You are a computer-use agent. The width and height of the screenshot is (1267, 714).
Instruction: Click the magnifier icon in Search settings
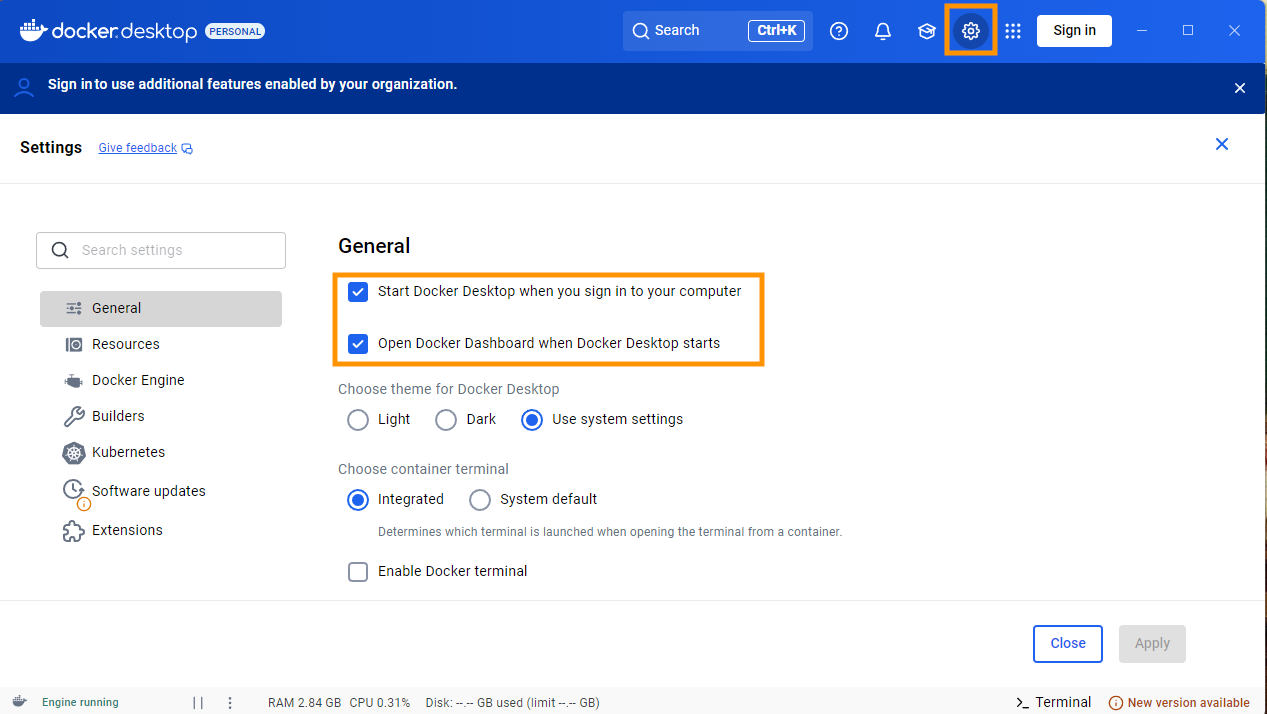coord(60,250)
